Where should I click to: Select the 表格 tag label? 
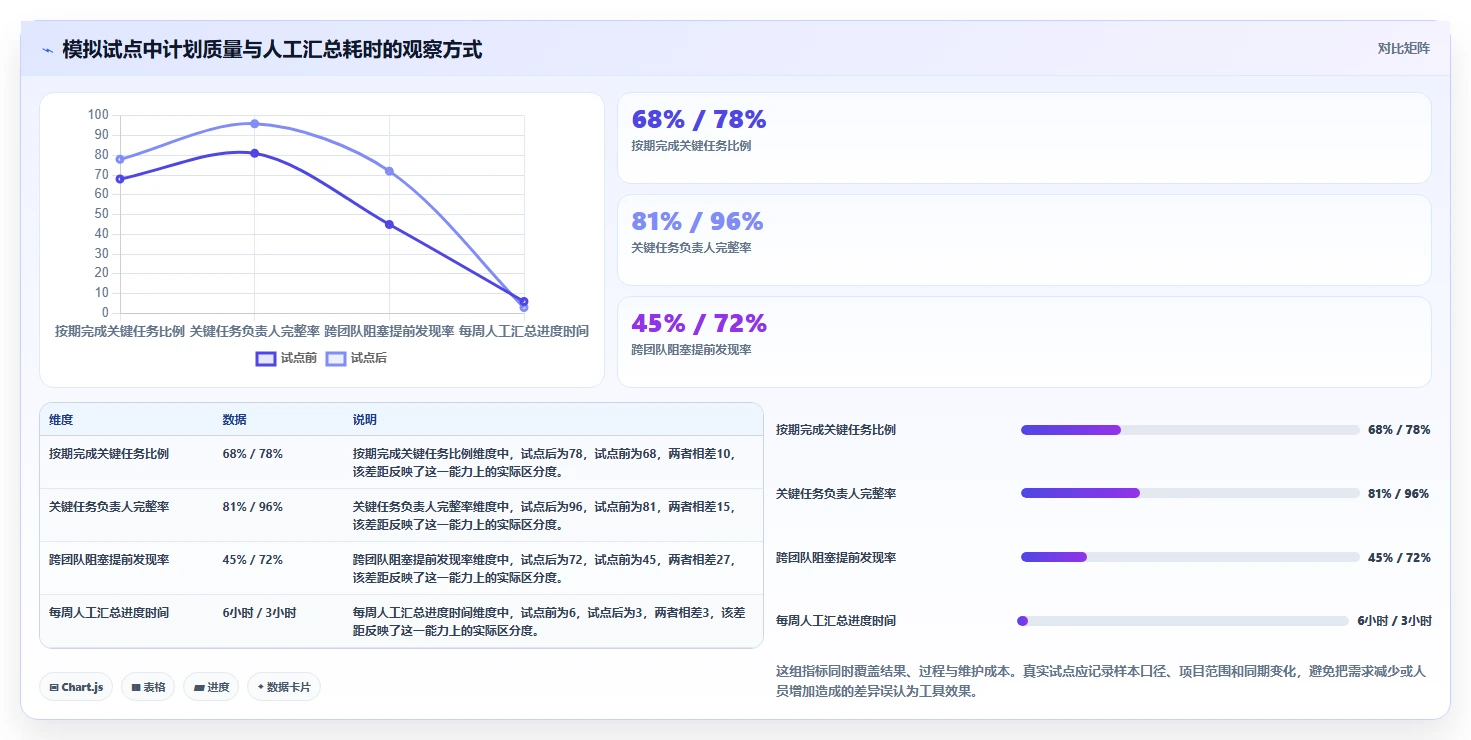154,687
